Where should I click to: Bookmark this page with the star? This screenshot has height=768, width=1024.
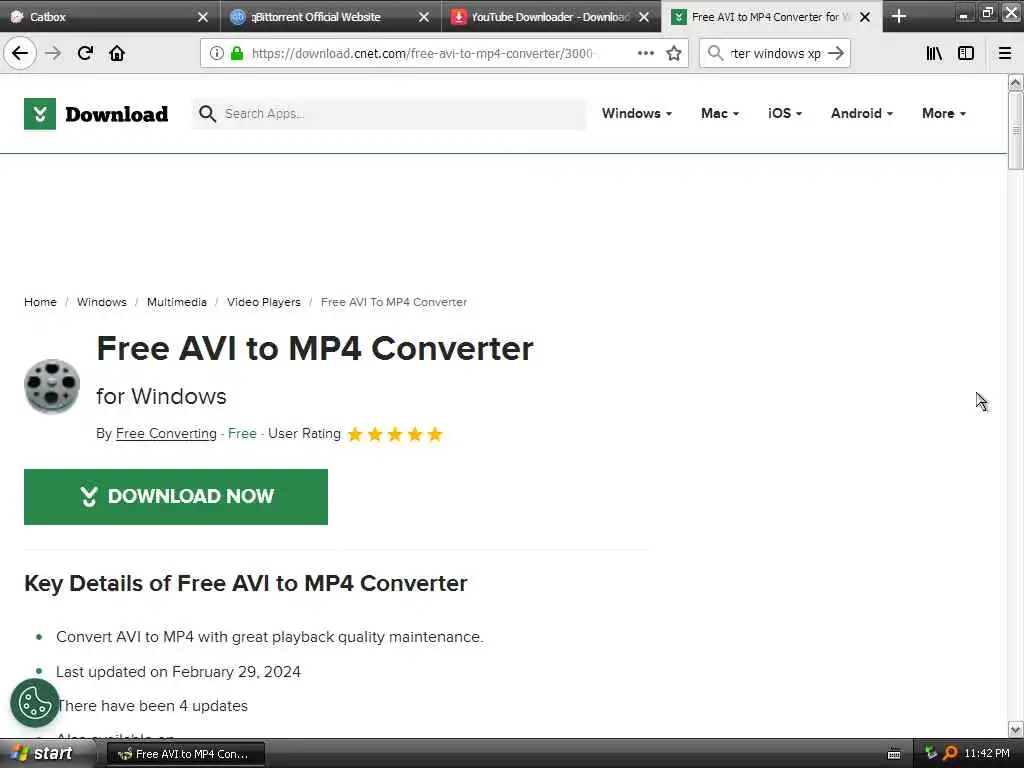(674, 53)
